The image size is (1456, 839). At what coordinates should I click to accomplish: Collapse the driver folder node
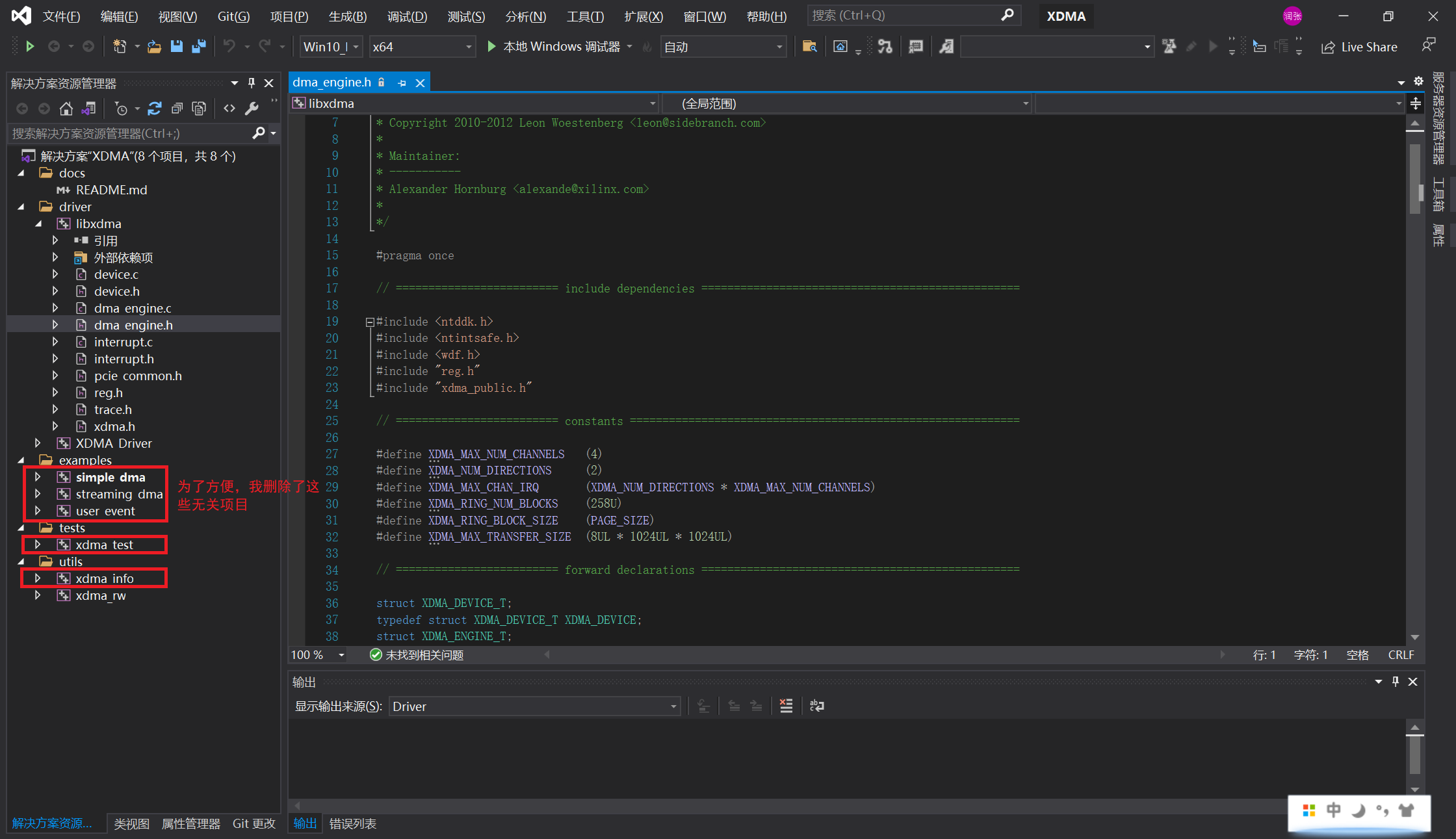(x=21, y=207)
